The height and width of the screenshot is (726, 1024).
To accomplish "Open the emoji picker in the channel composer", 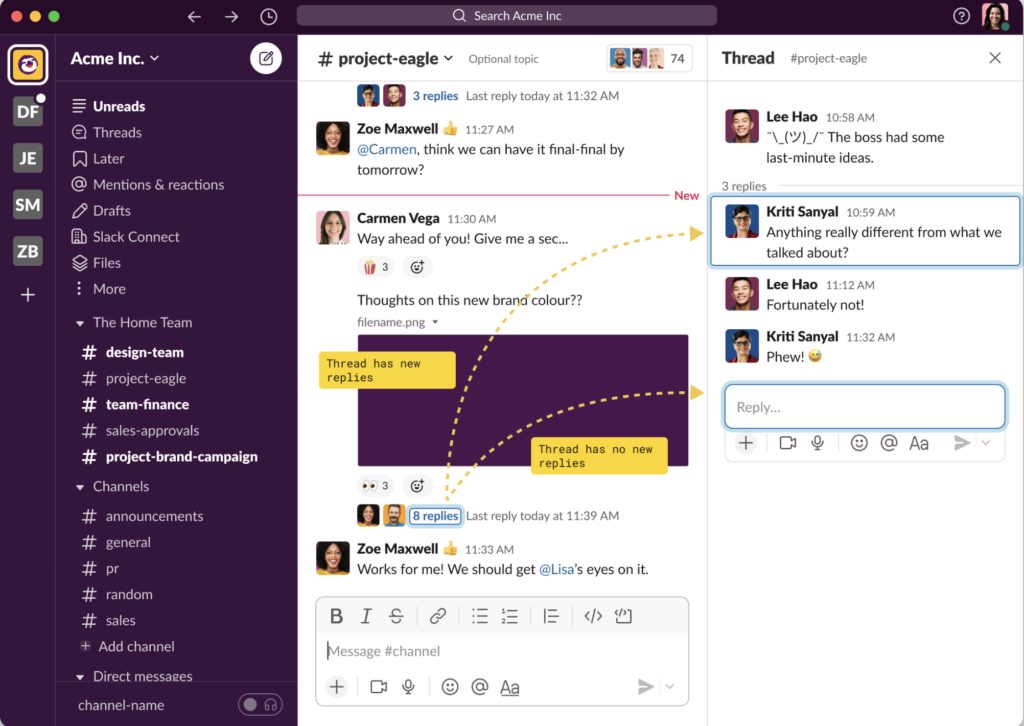I will (450, 687).
